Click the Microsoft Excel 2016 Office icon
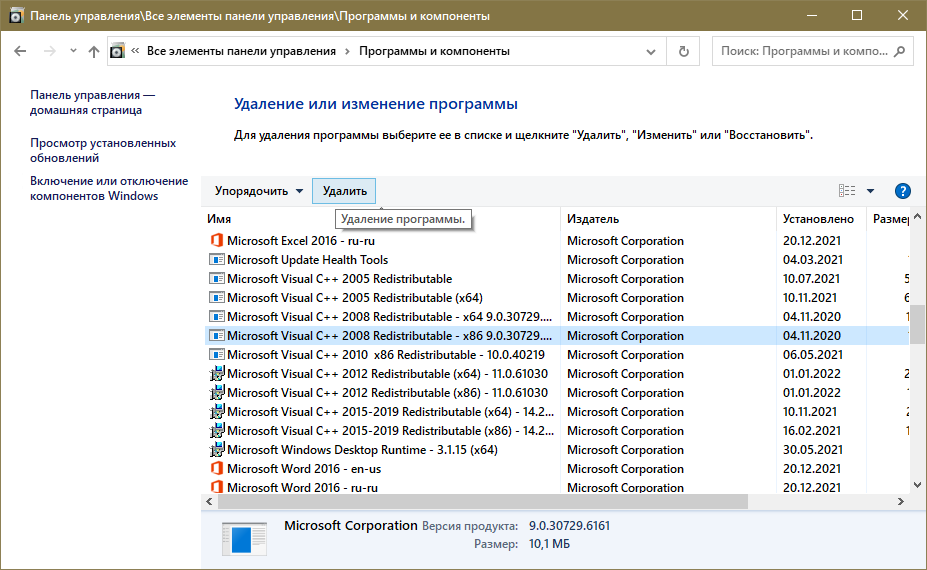Screen dimensions: 927x570 coord(216,241)
